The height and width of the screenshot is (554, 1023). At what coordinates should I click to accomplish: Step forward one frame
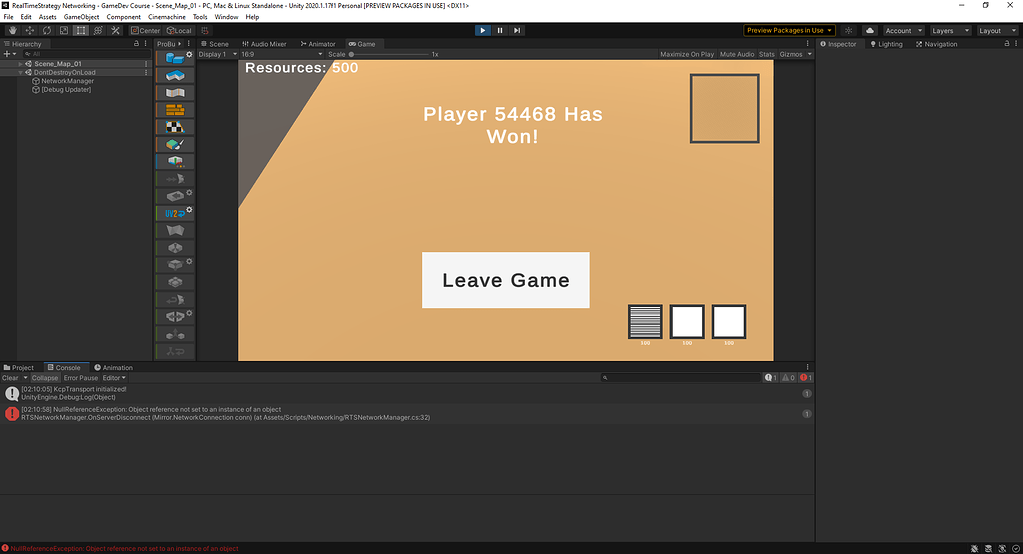click(517, 31)
